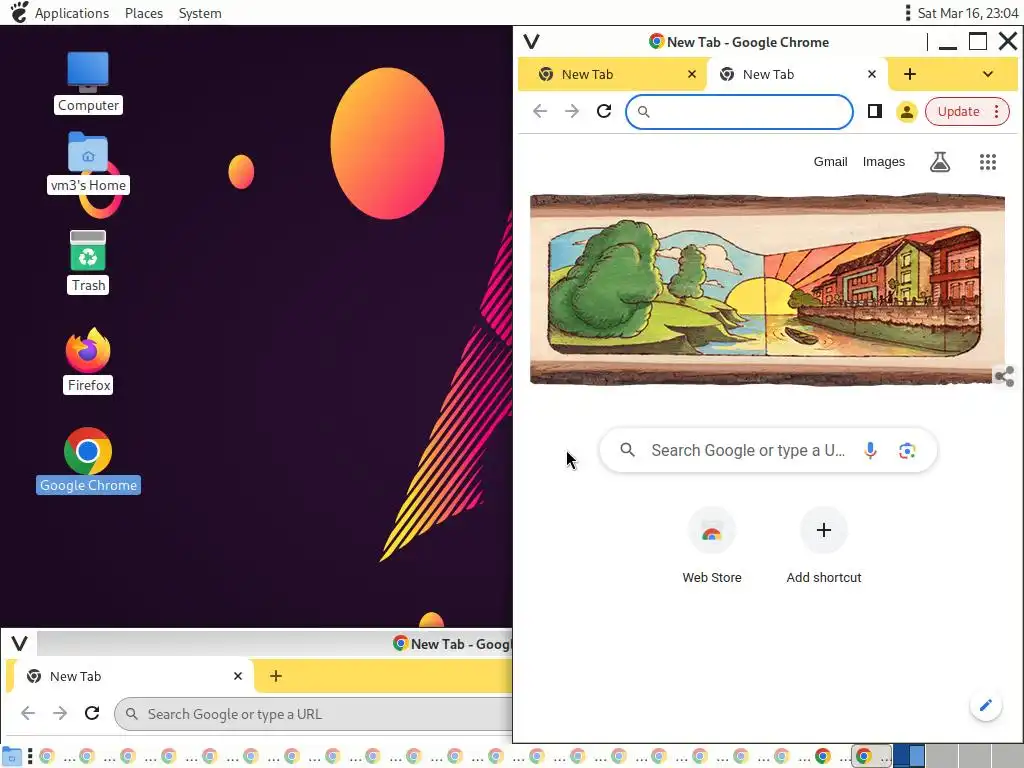Go forward in the front Chrome window

pyautogui.click(x=572, y=111)
